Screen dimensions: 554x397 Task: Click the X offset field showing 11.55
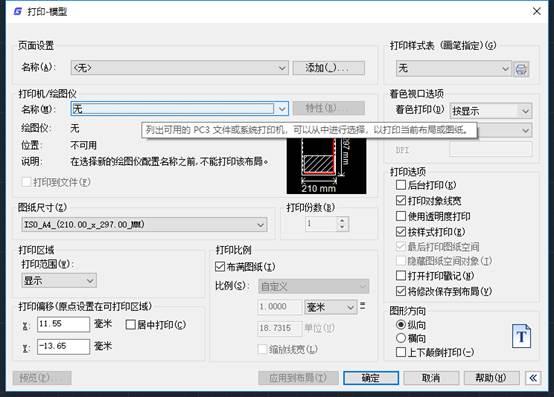click(63, 324)
